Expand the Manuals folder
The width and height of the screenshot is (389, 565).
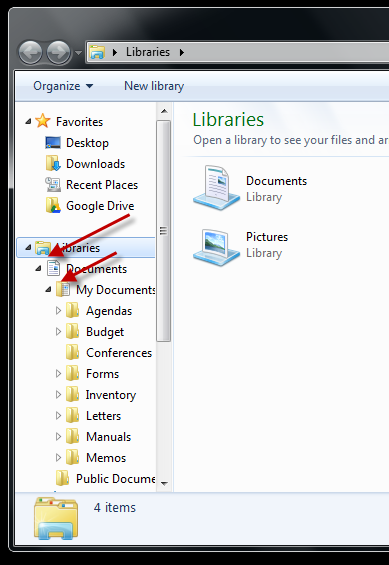click(58, 436)
